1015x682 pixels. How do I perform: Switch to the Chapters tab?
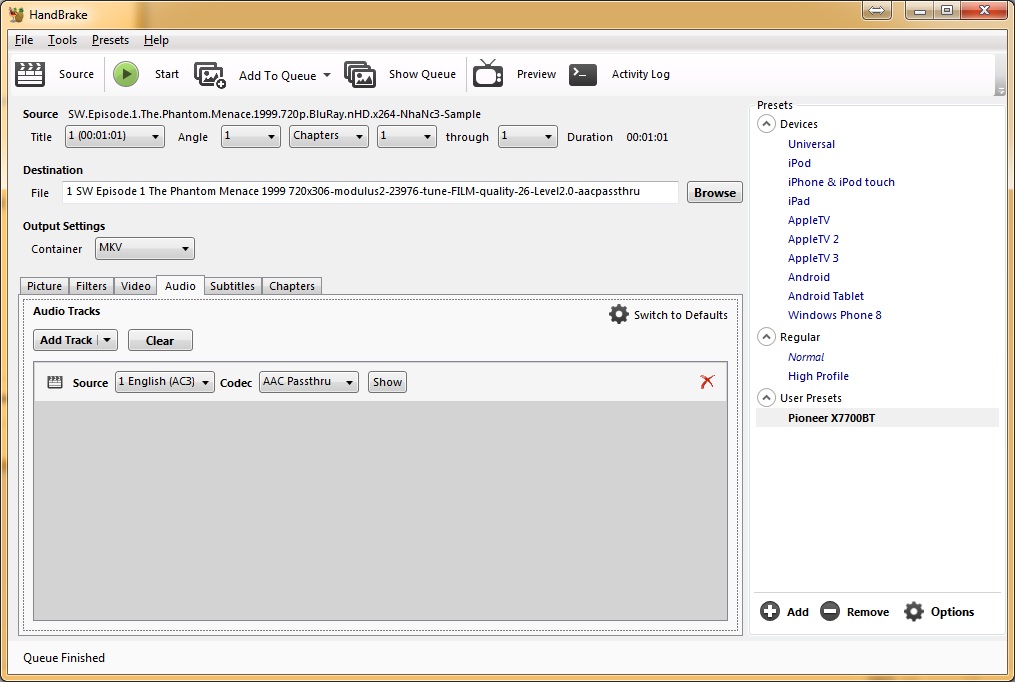(x=292, y=286)
